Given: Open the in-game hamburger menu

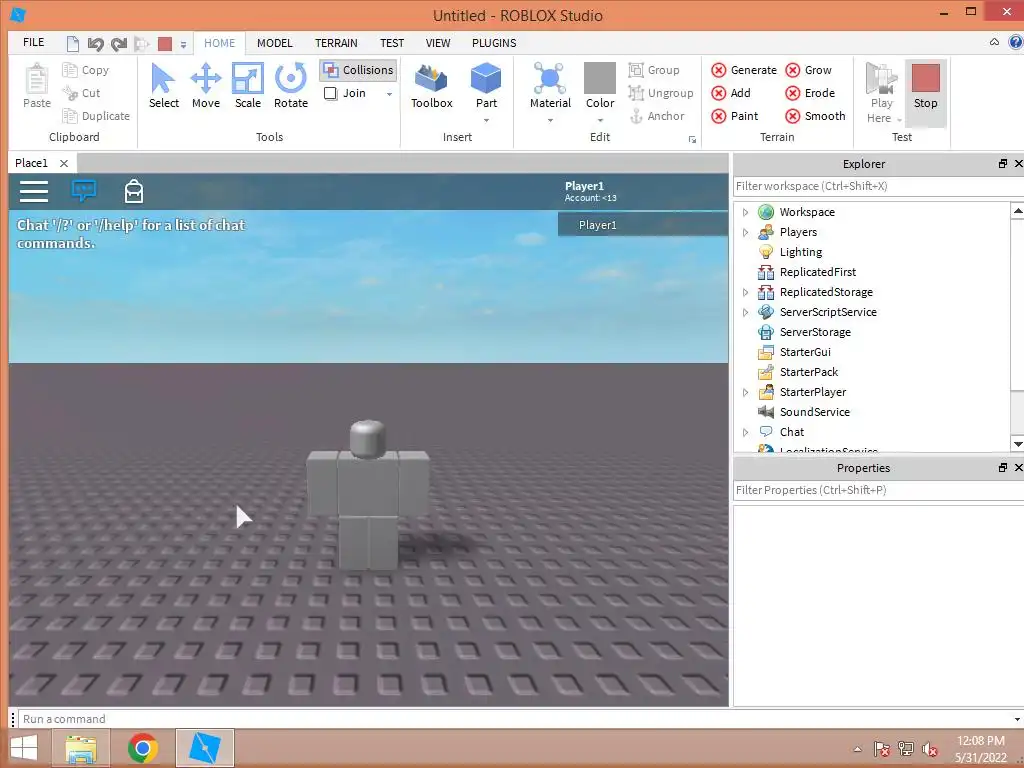Looking at the screenshot, I should pyautogui.click(x=34, y=191).
